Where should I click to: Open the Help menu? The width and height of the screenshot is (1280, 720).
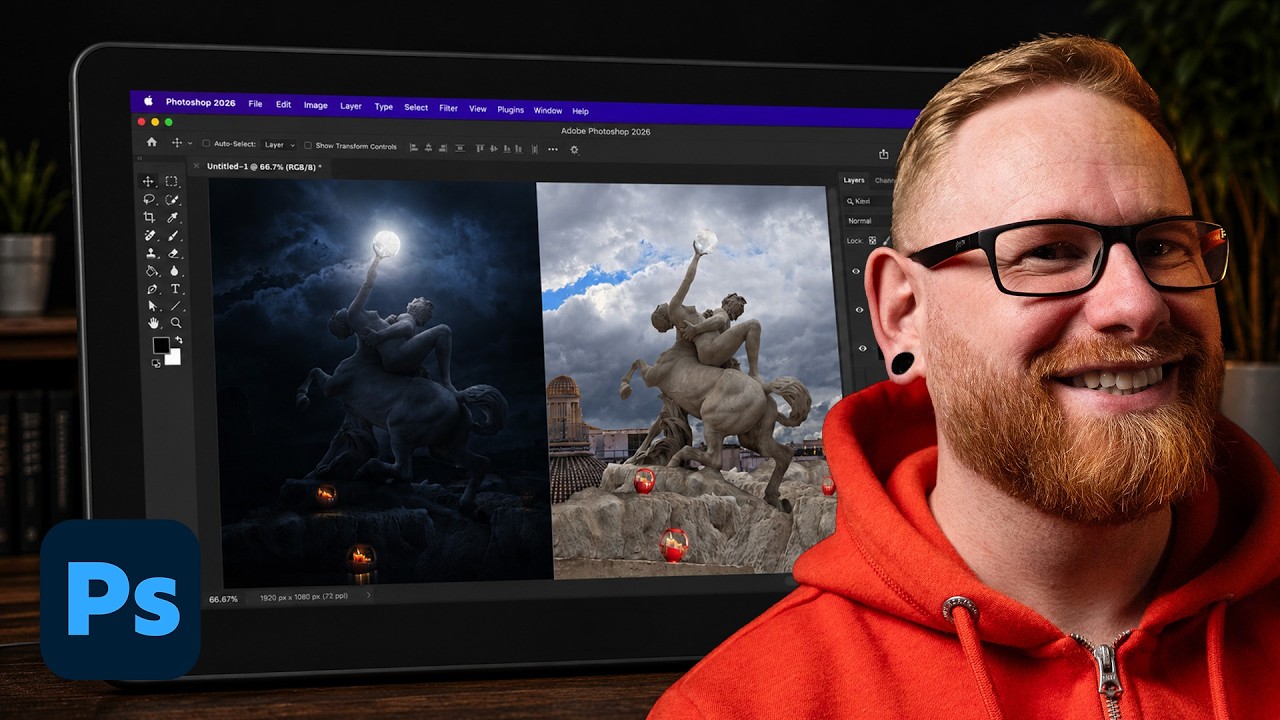pyautogui.click(x=580, y=111)
